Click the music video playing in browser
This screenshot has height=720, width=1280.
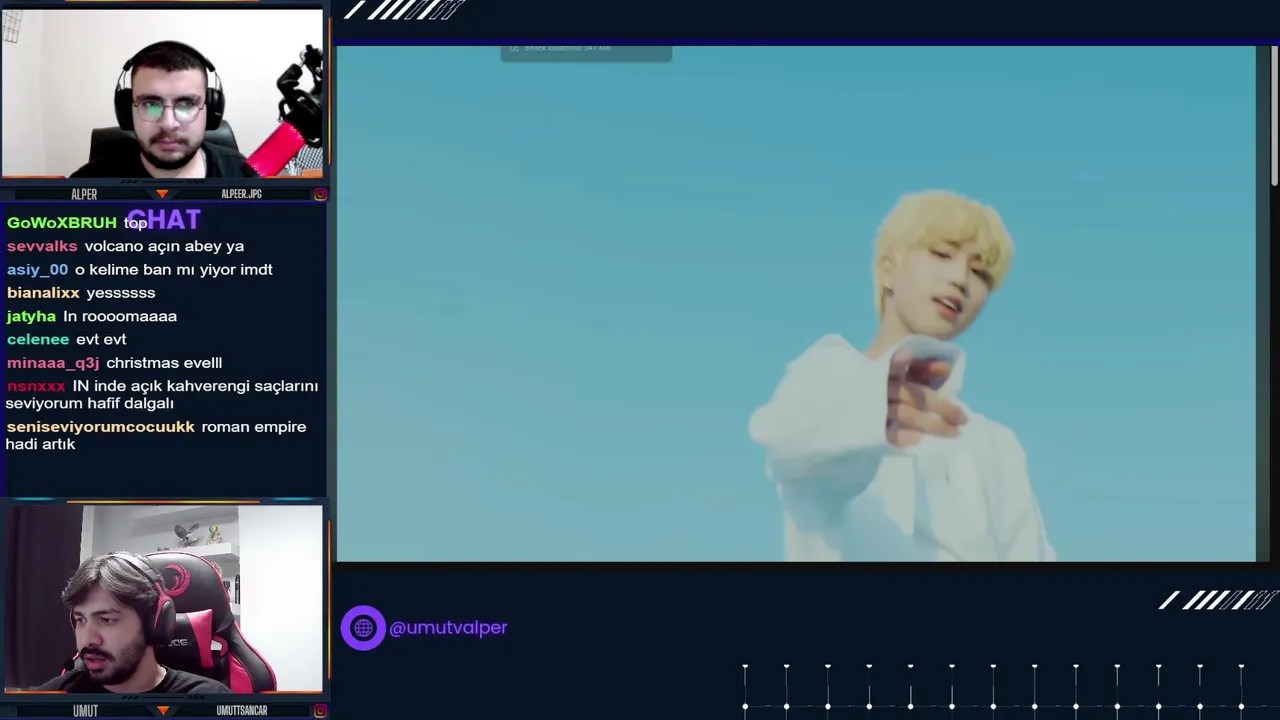click(796, 304)
